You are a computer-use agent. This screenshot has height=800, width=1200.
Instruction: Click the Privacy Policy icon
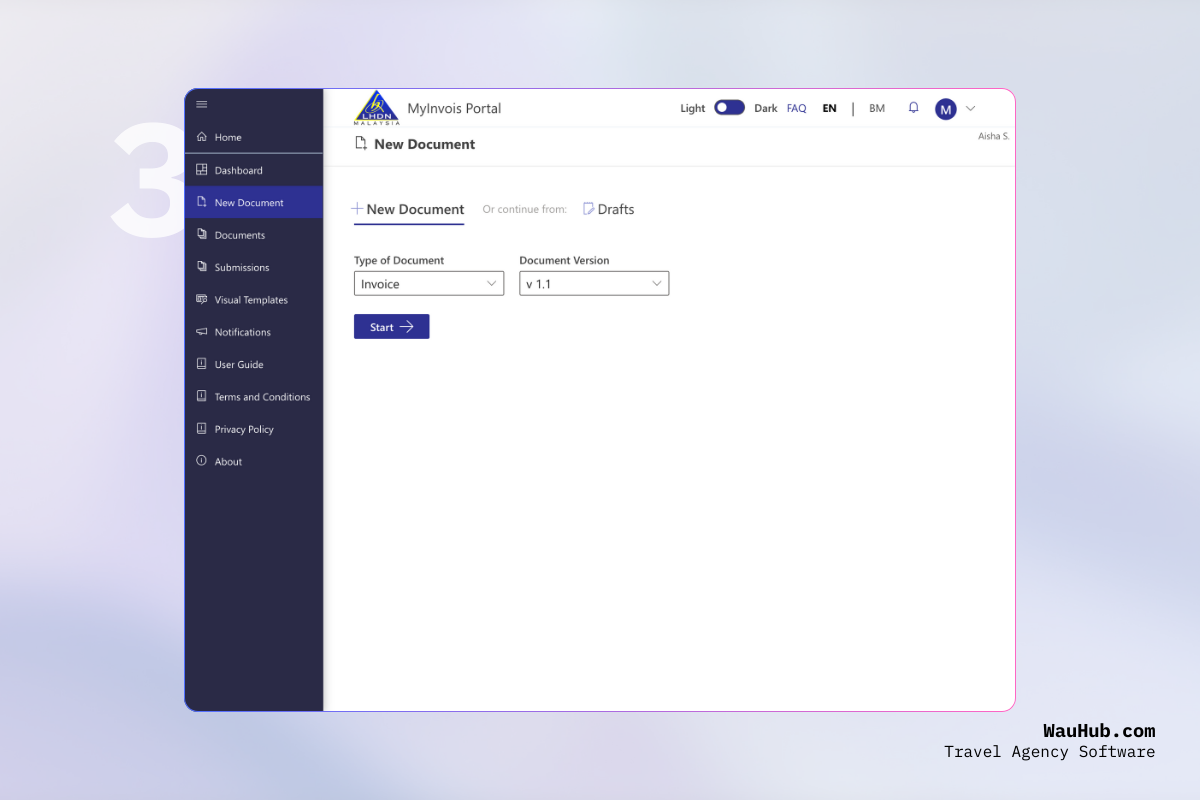[202, 429]
